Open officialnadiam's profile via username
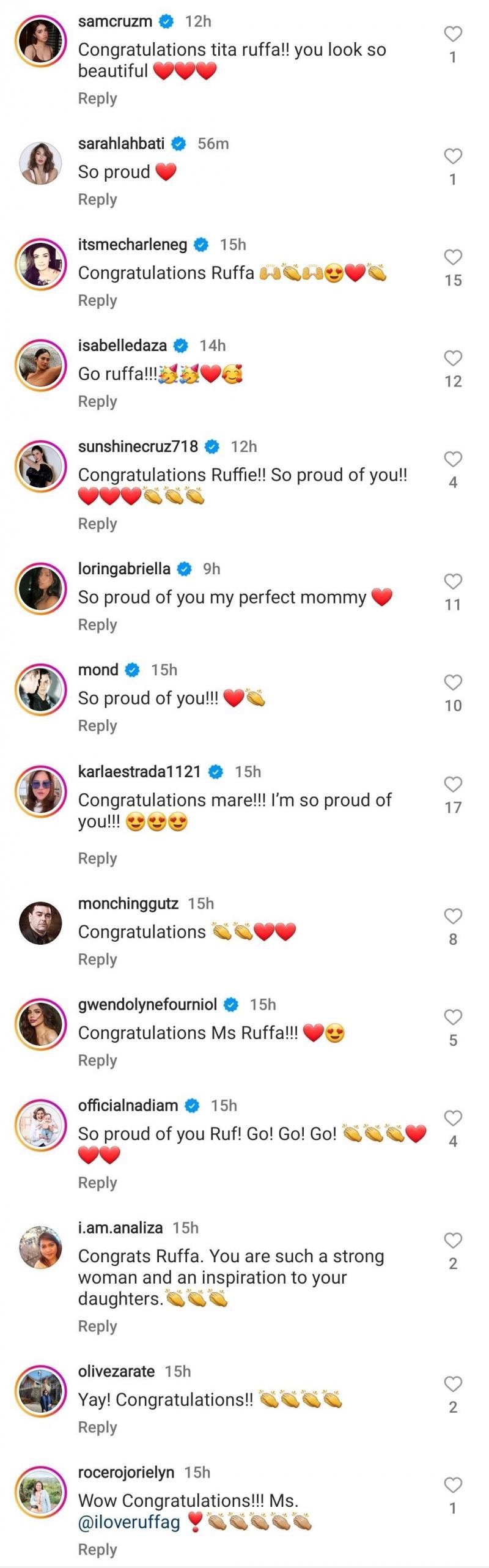Image resolution: width=489 pixels, height=1568 pixels. coord(128,1105)
